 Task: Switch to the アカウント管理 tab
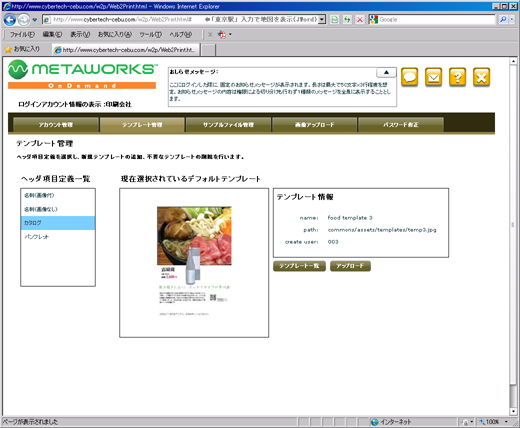[x=56, y=125]
